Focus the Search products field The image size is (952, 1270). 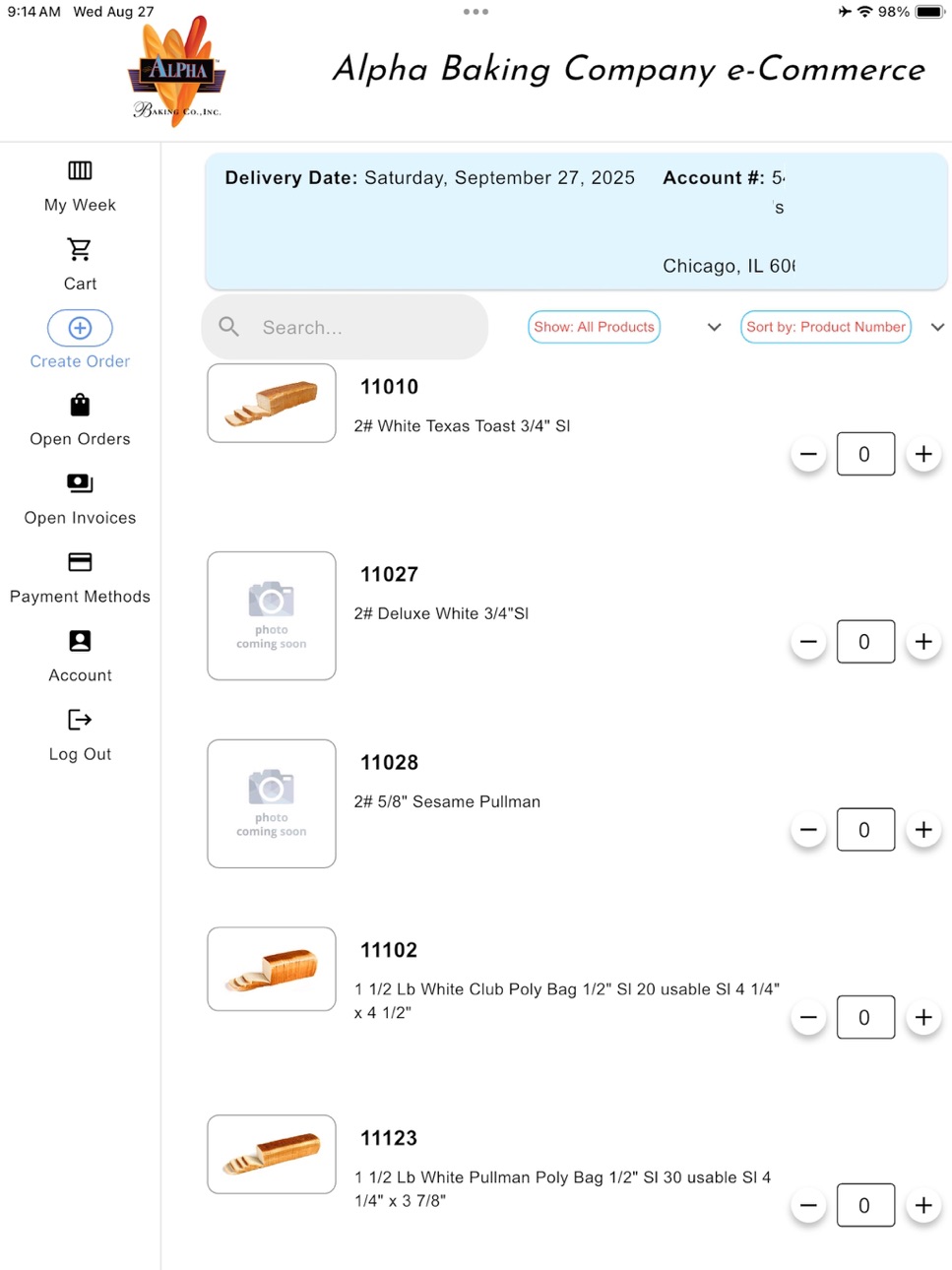345,327
